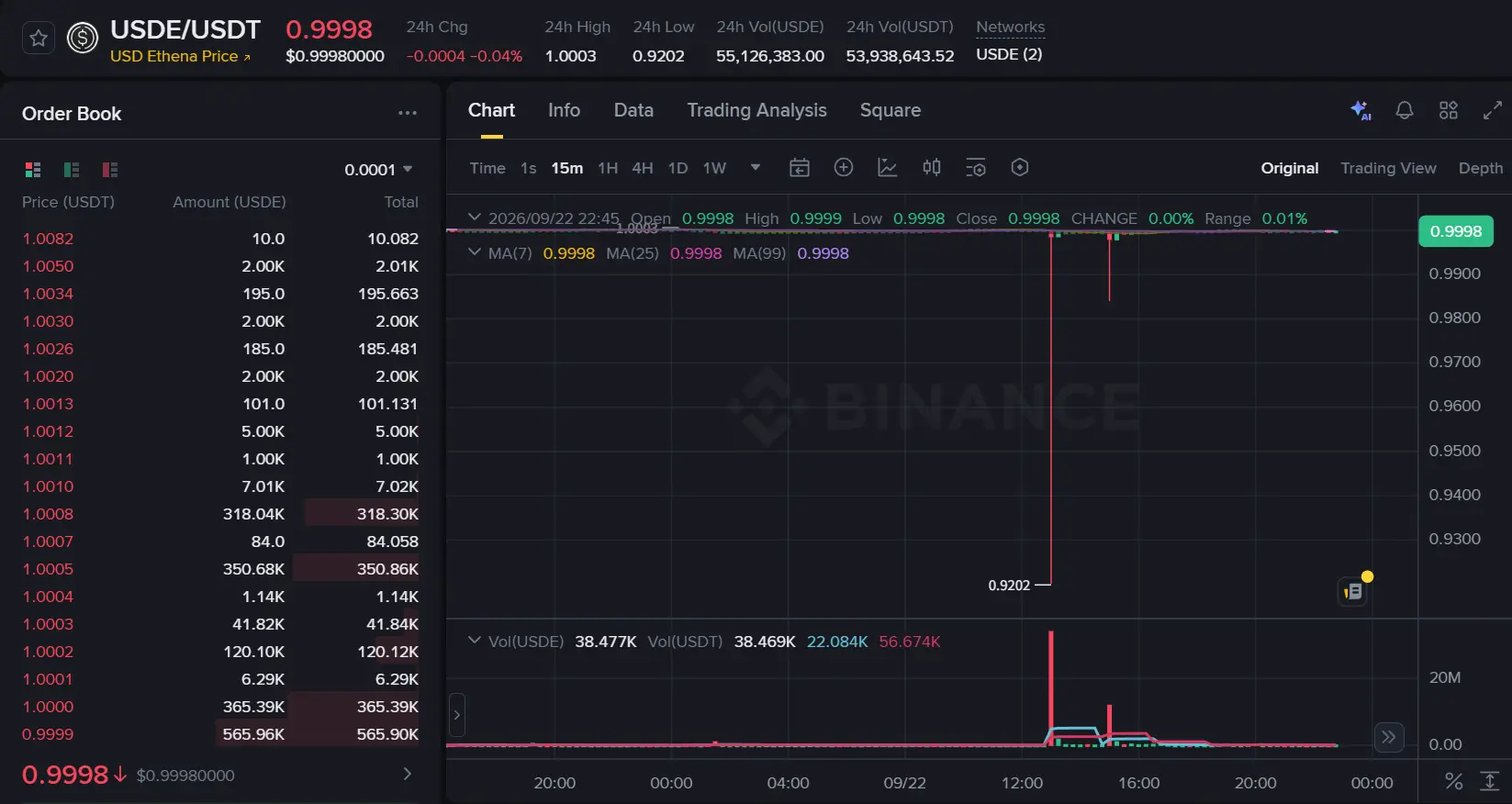Switch to Depth chart view
Image resolution: width=1512 pixels, height=804 pixels.
[1481, 168]
